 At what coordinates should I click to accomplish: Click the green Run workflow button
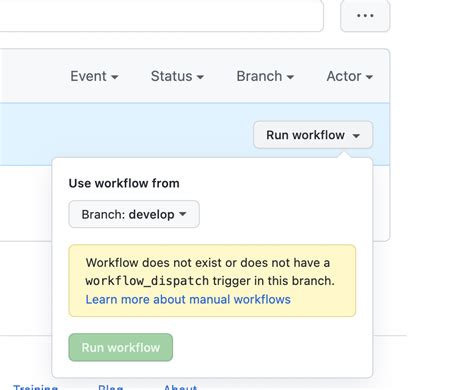click(x=121, y=347)
